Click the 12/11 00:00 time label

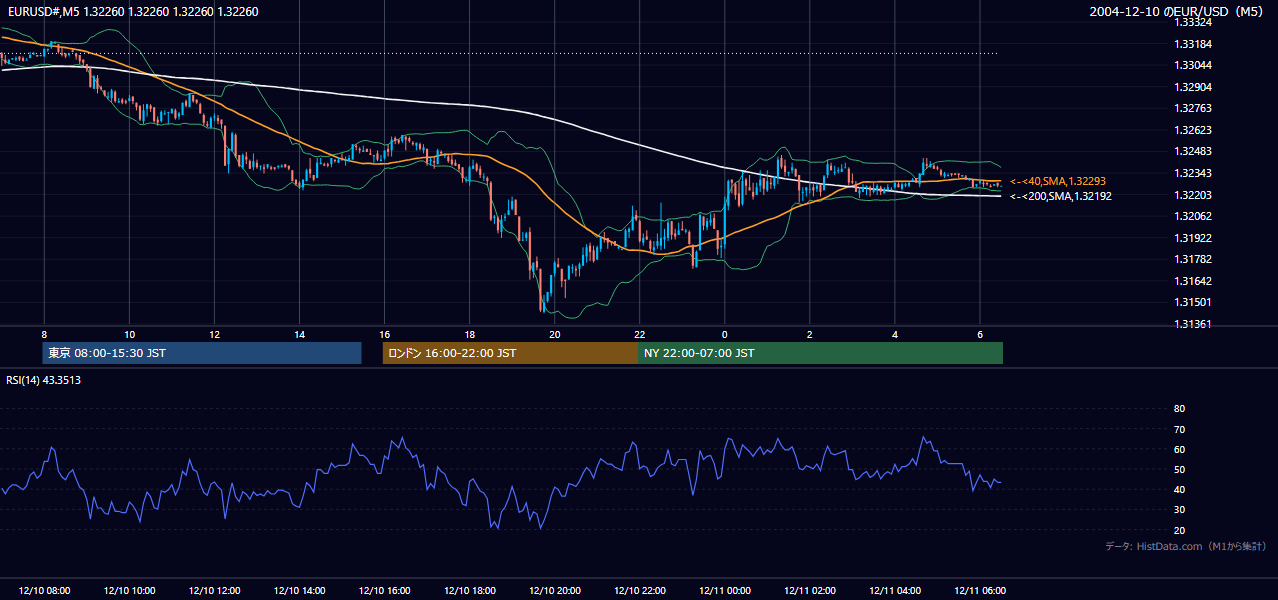point(725,590)
